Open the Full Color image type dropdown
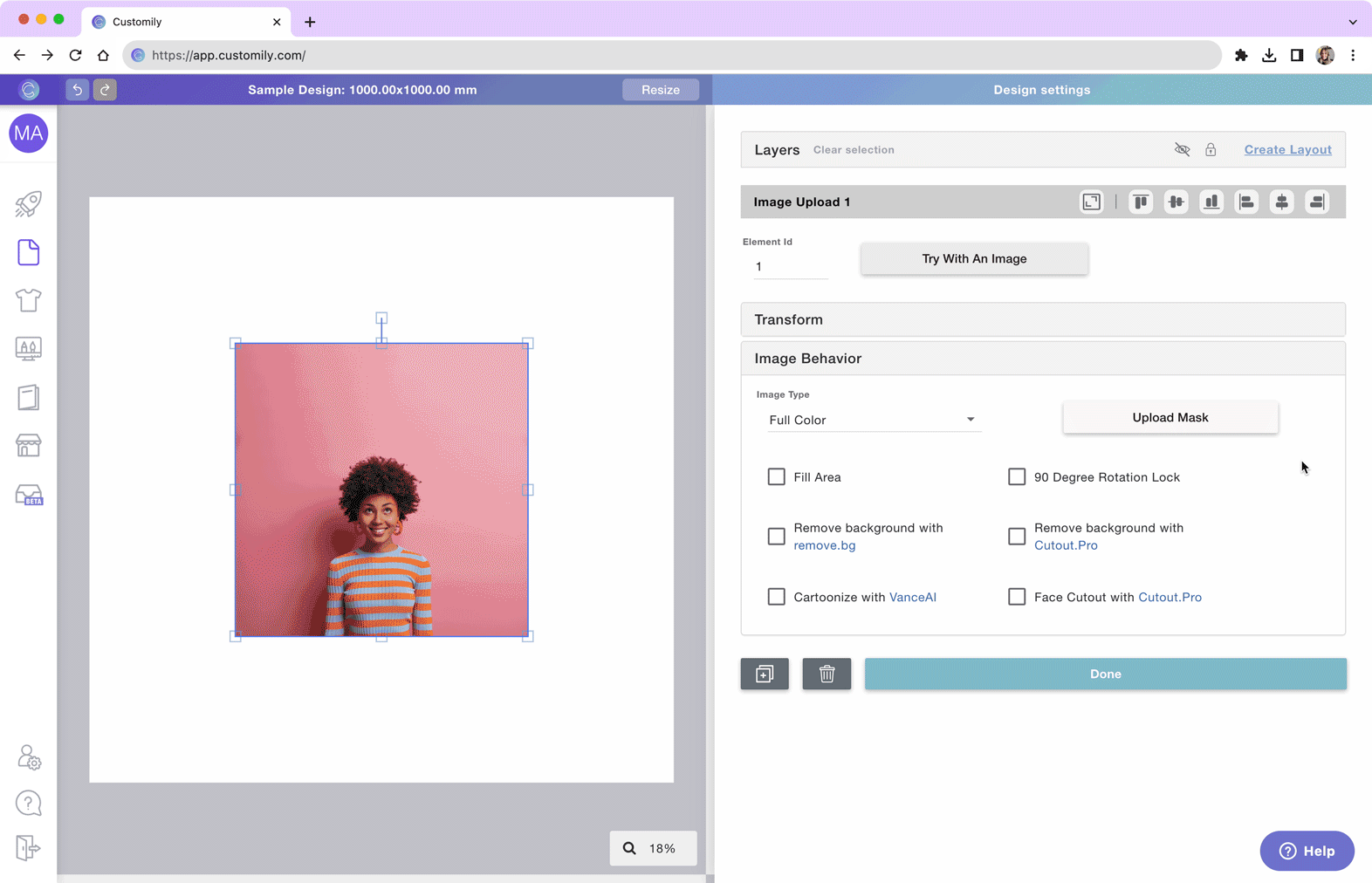The image size is (1372, 883). [x=872, y=420]
